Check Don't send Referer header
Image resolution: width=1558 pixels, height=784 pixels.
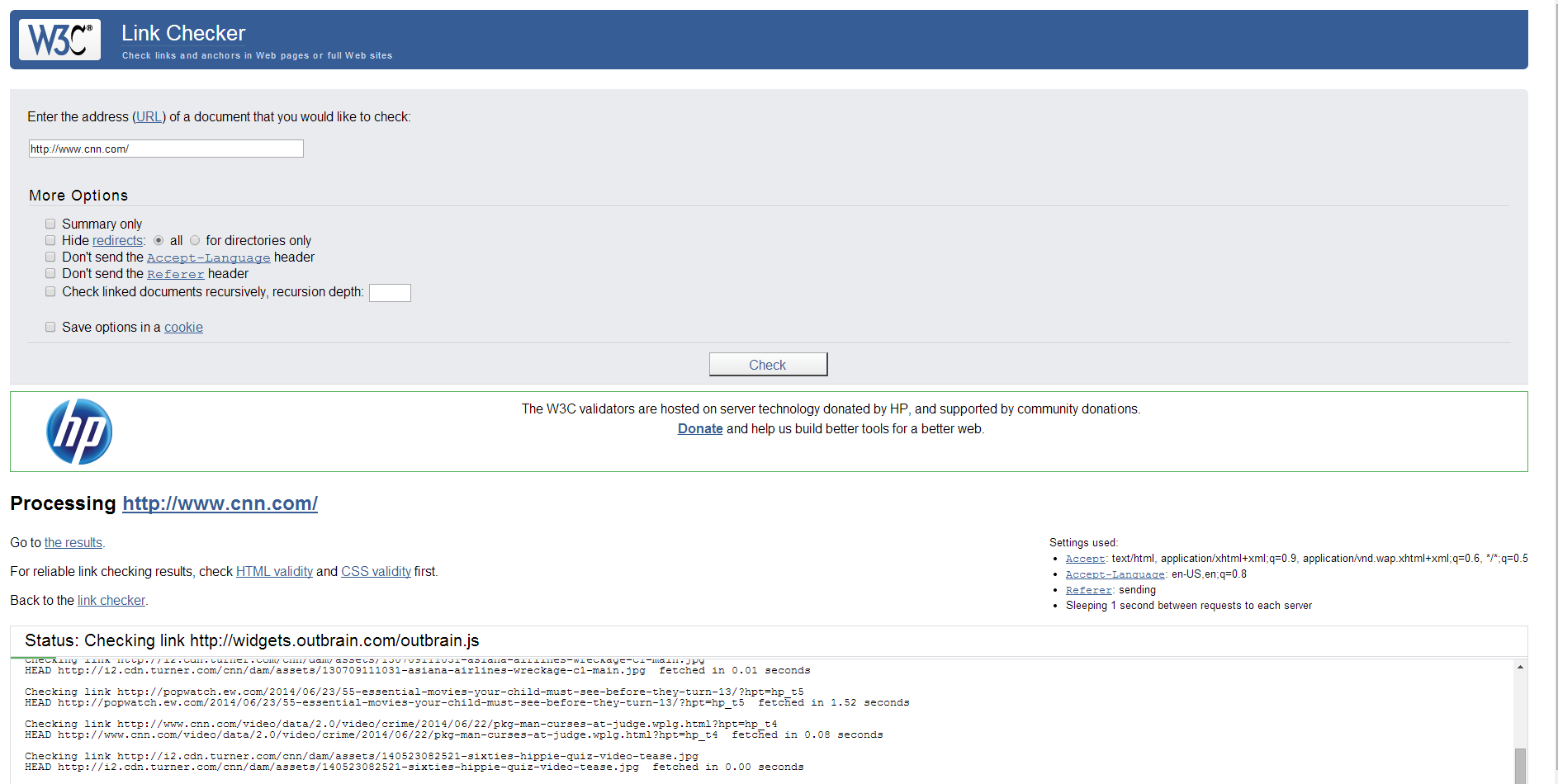tap(50, 273)
